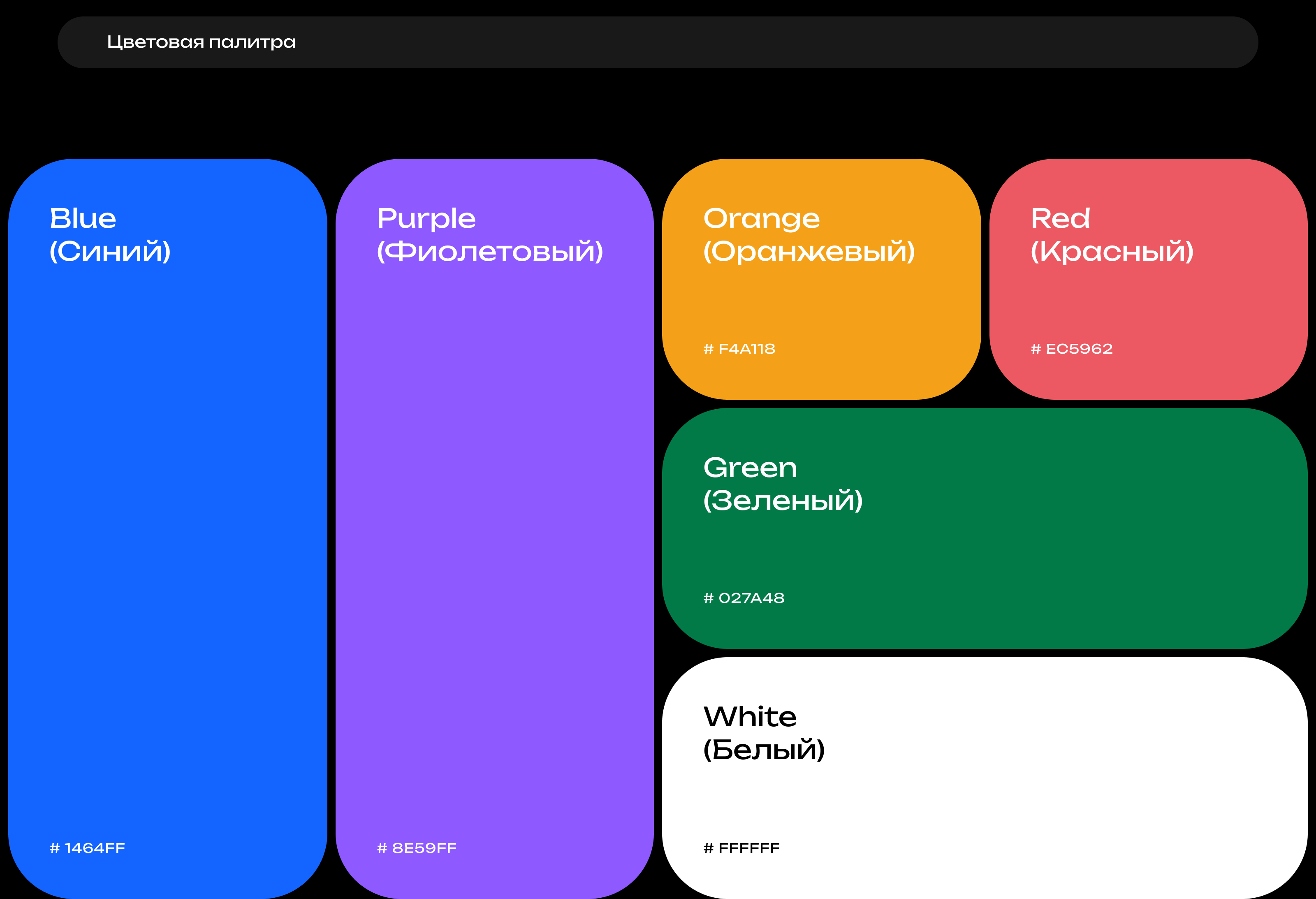Viewport: 1316px width, 899px height.
Task: Click the hex code # FFFFFF
Action: click(741, 848)
